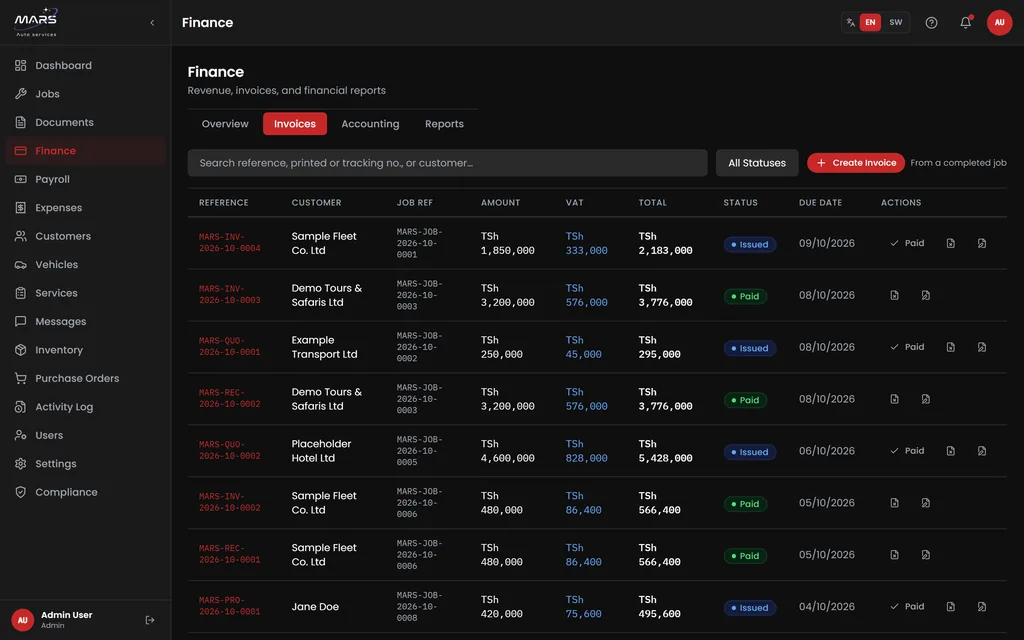Open the notifications bell

[x=965, y=22]
